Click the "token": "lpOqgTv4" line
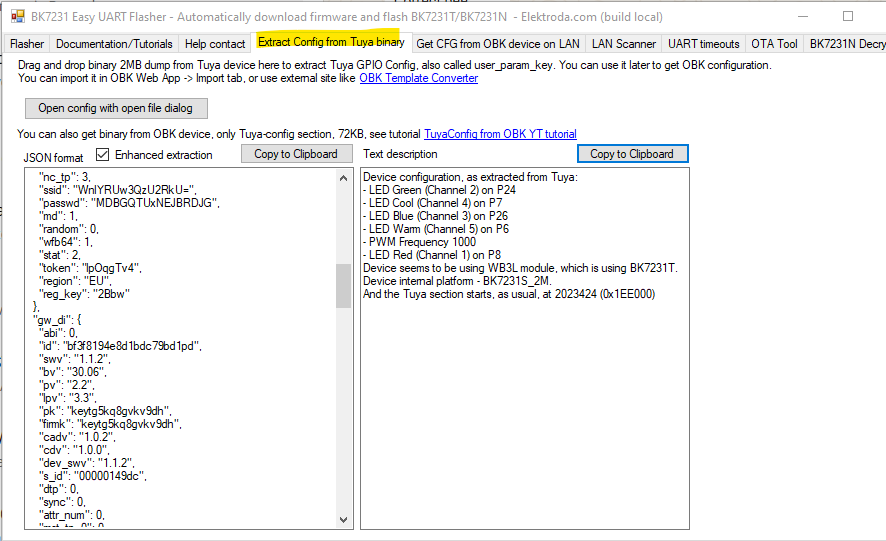Screen dimensions: 886x541 [x=90, y=268]
